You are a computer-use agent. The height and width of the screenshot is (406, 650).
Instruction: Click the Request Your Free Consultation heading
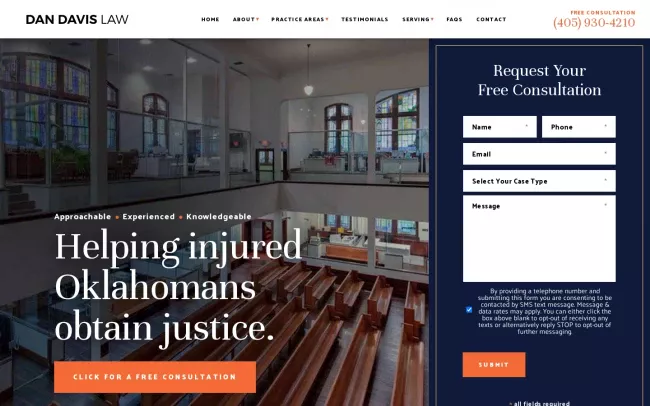539,80
